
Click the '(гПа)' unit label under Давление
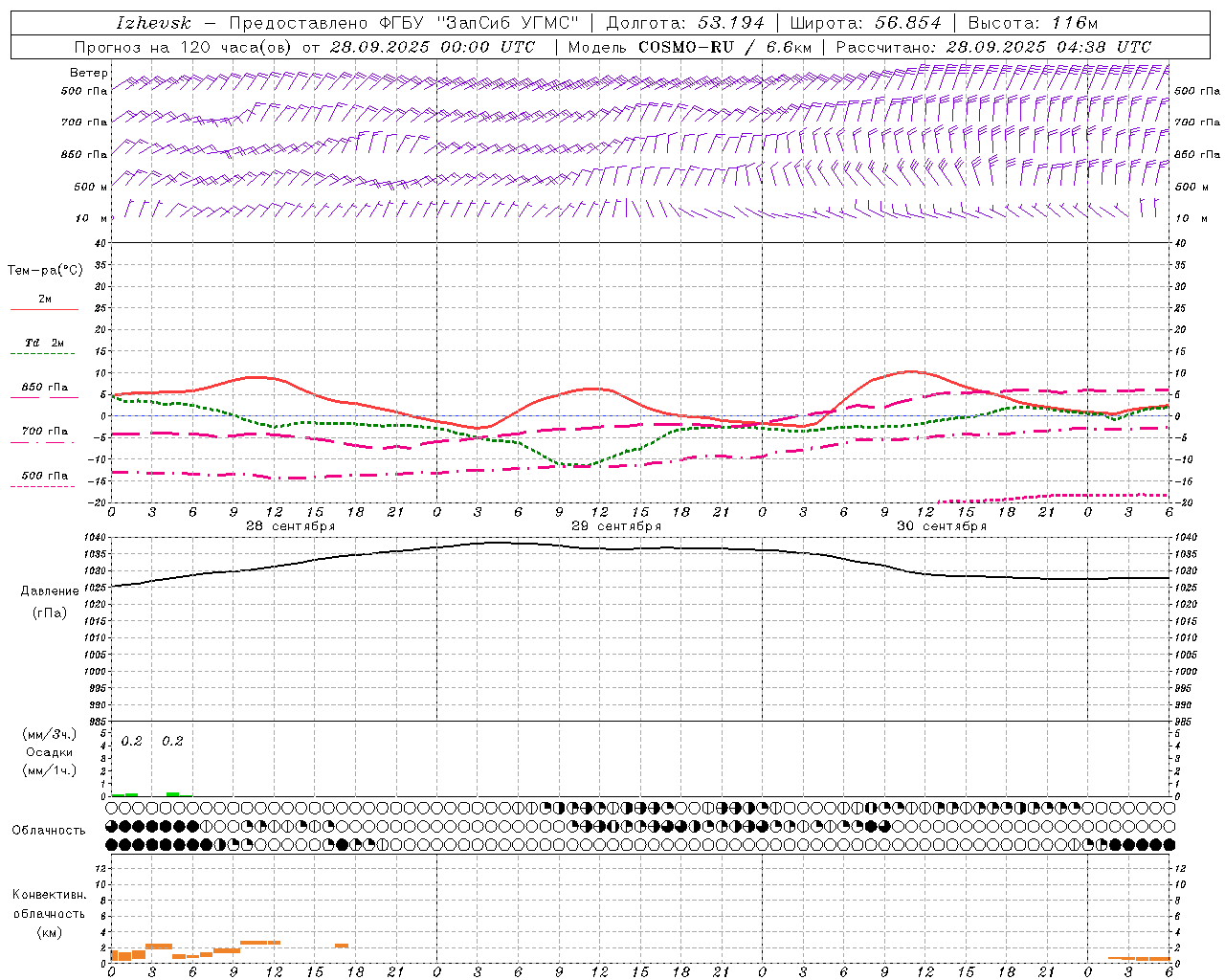coord(50,612)
